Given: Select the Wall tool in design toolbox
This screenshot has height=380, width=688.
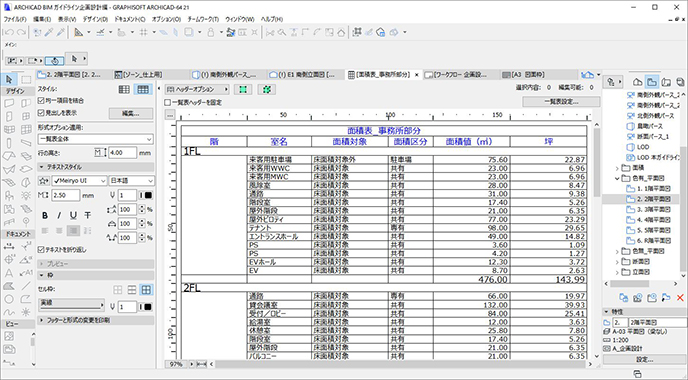Looking at the screenshot, I should coord(9,104).
